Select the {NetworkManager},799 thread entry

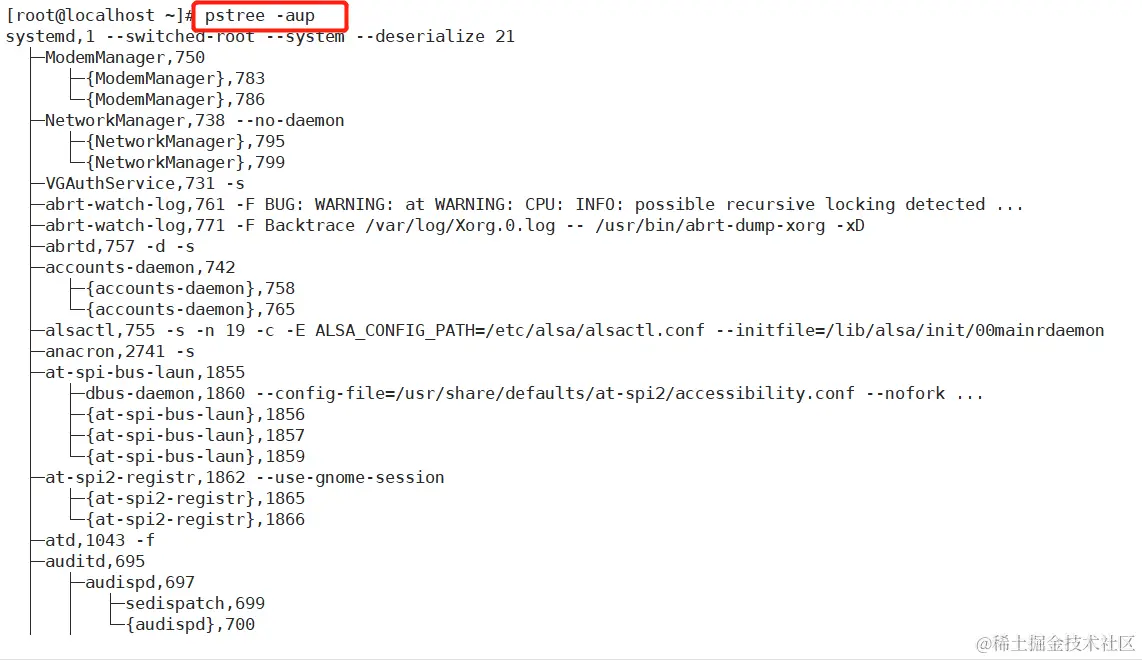[x=185, y=162]
